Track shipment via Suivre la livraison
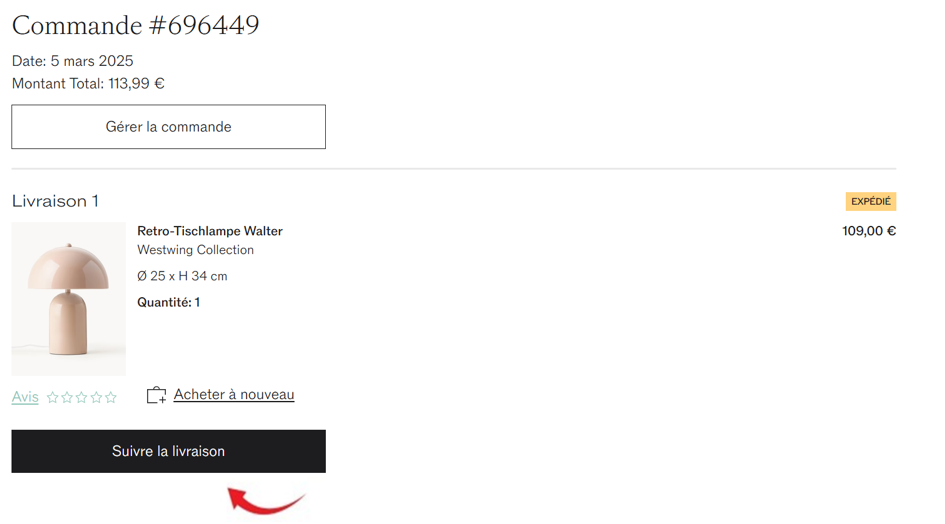 tap(168, 451)
